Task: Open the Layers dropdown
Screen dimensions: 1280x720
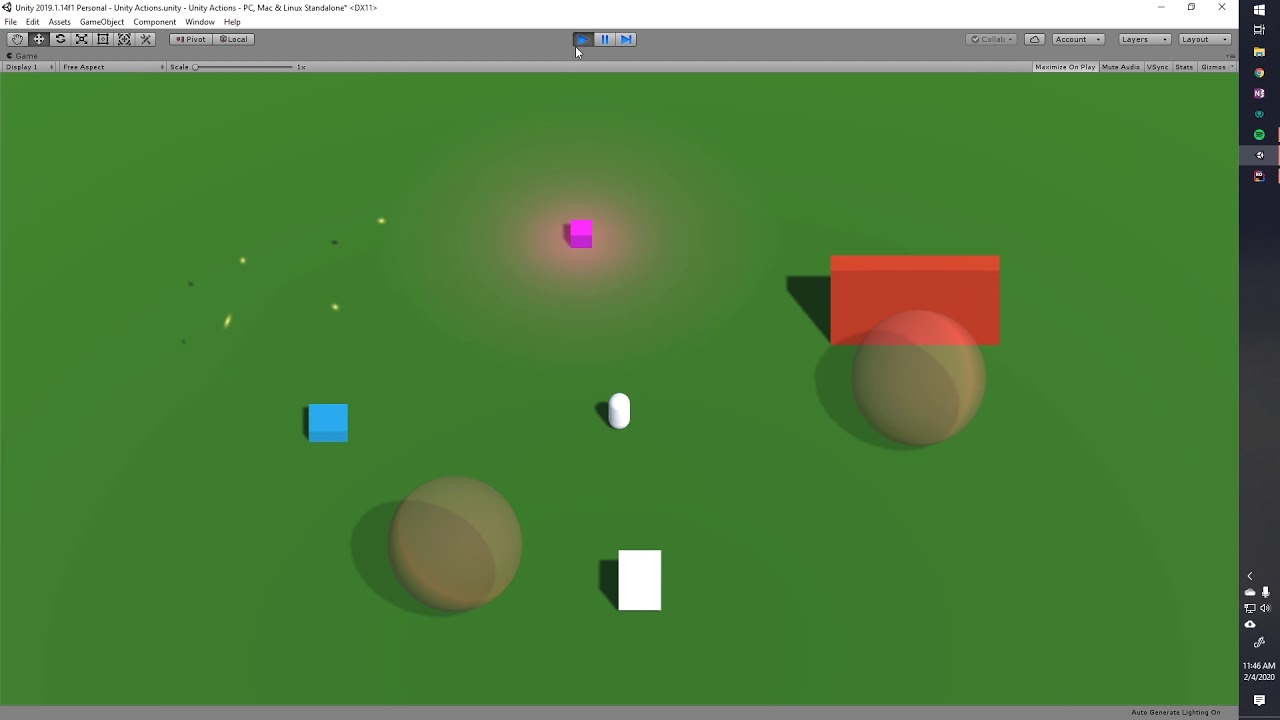Action: [1144, 39]
